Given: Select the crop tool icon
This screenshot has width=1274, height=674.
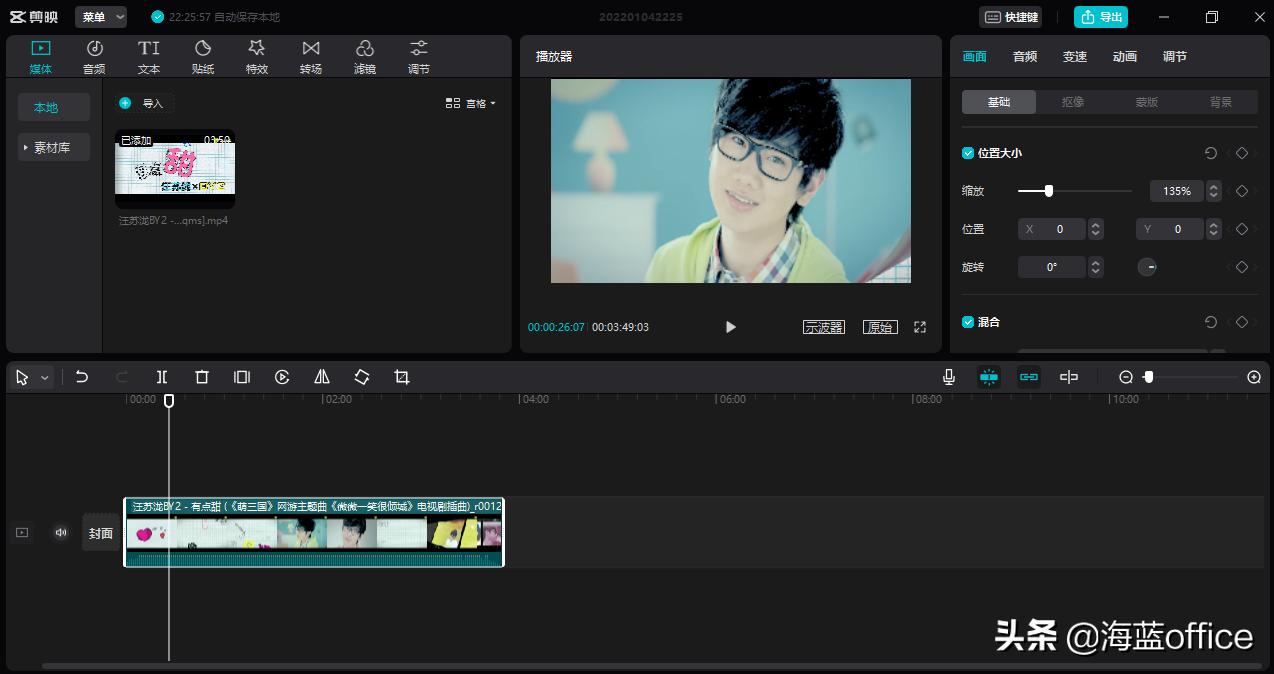Looking at the screenshot, I should coord(402,377).
